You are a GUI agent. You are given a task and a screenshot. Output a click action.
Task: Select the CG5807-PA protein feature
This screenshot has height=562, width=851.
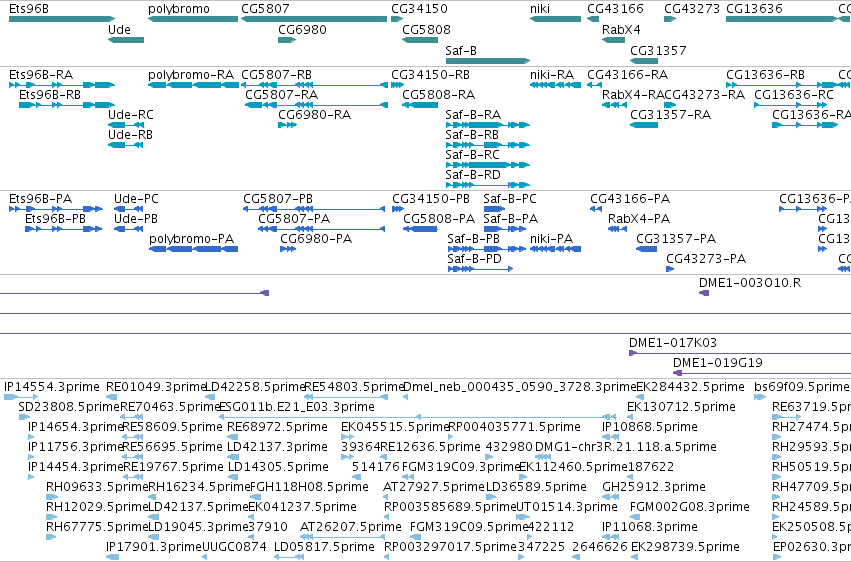tap(322, 229)
